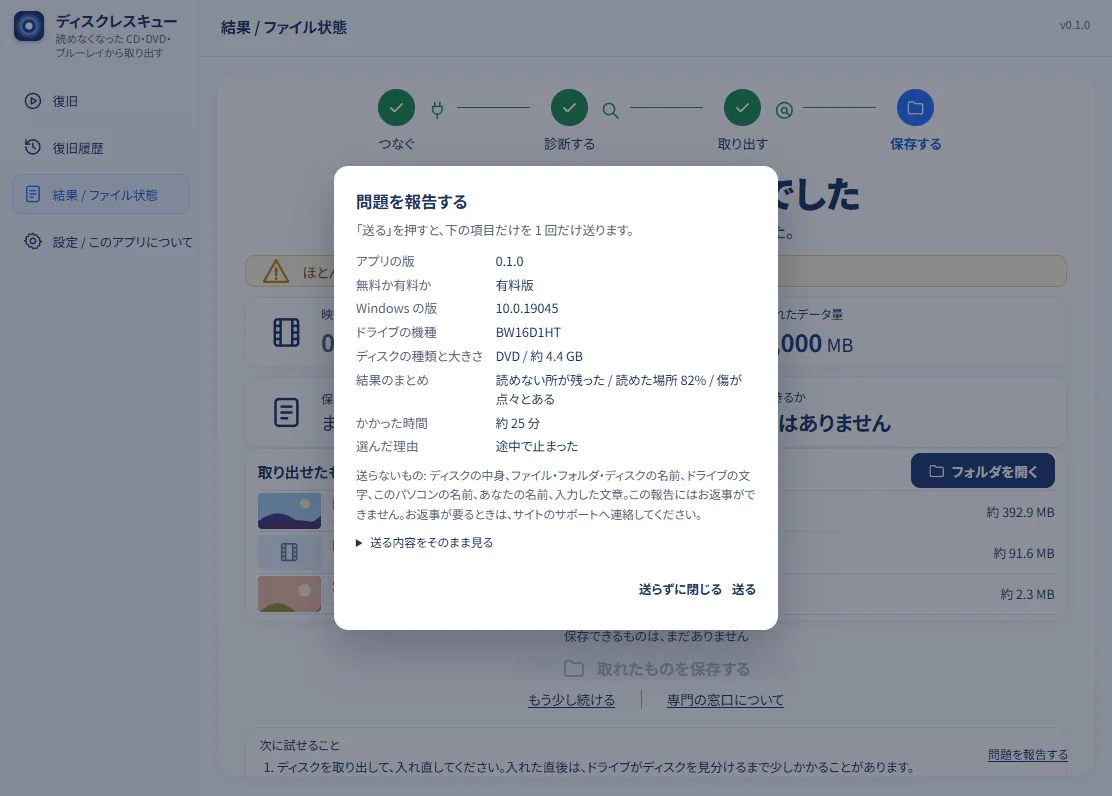This screenshot has height=796, width=1112.
Task: Click the 設定 gear icon in sidebar
Action: [x=33, y=241]
